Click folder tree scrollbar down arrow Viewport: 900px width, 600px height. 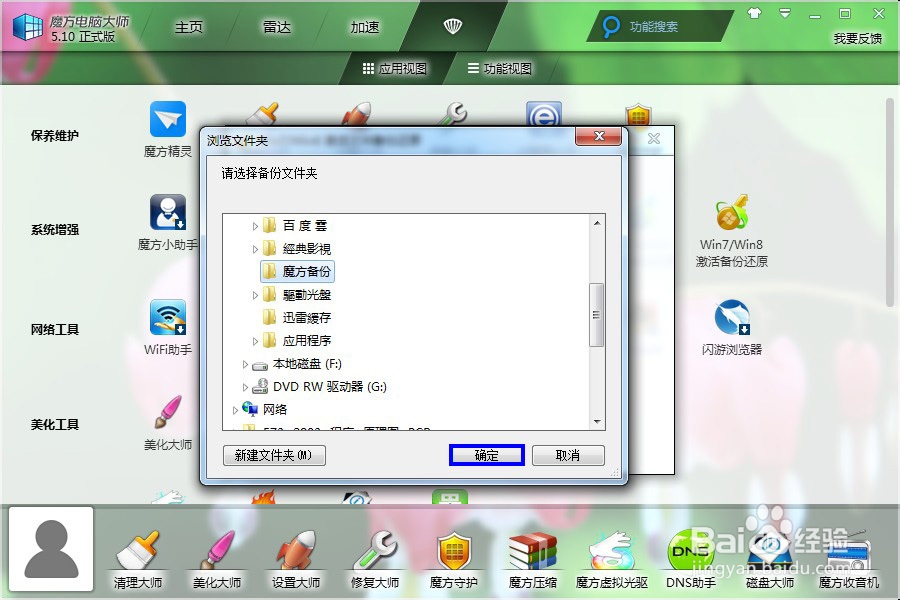pyautogui.click(x=597, y=422)
